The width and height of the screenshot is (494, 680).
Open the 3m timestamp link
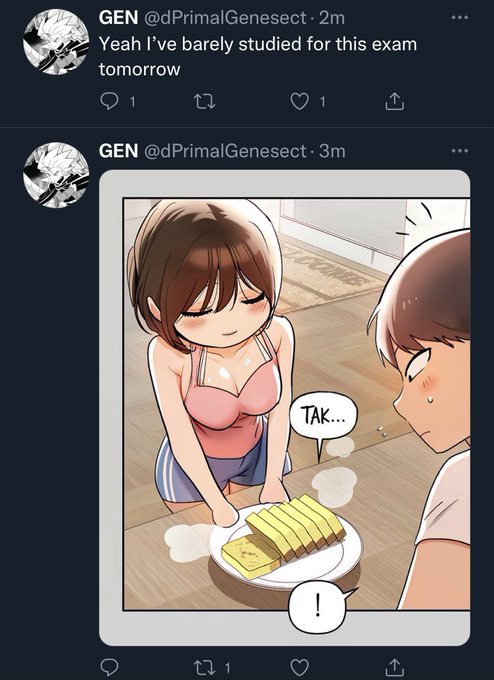pyautogui.click(x=332, y=151)
